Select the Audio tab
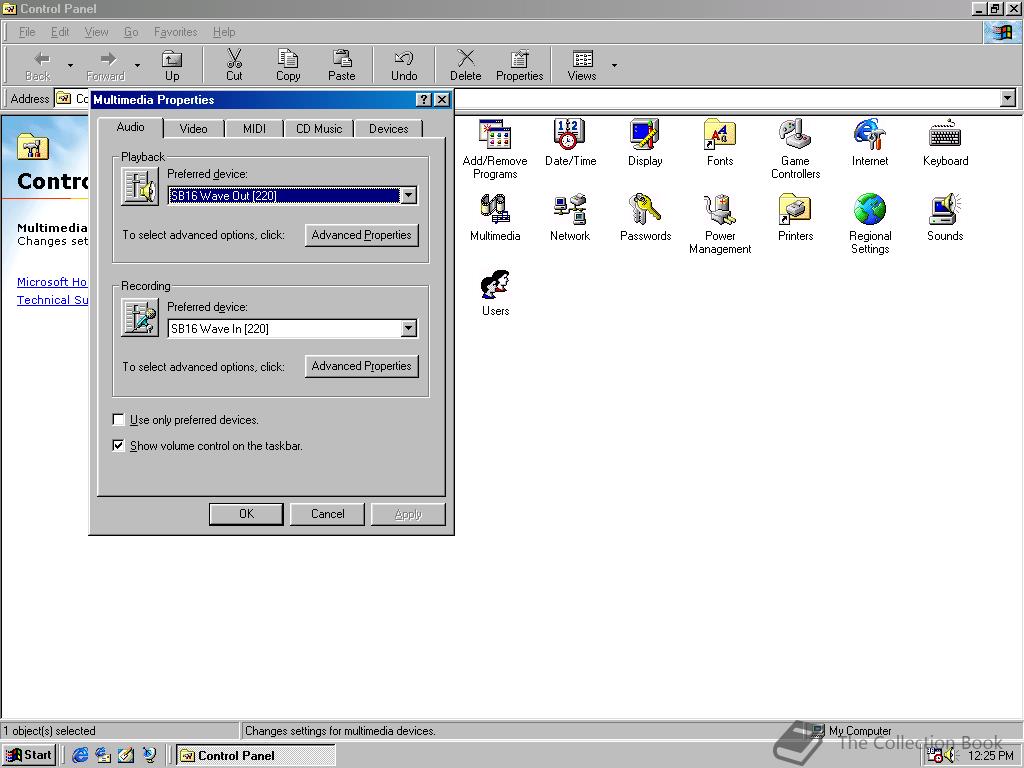This screenshot has height=768, width=1024. coord(131,127)
